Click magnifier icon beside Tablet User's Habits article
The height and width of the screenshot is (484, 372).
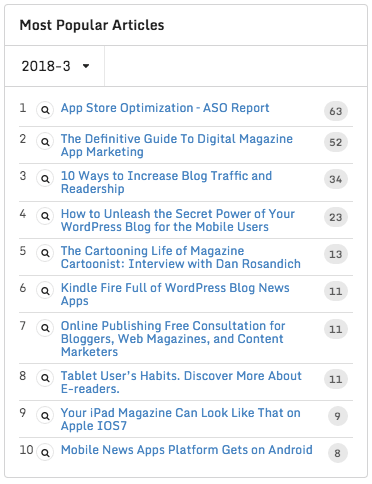(45, 378)
